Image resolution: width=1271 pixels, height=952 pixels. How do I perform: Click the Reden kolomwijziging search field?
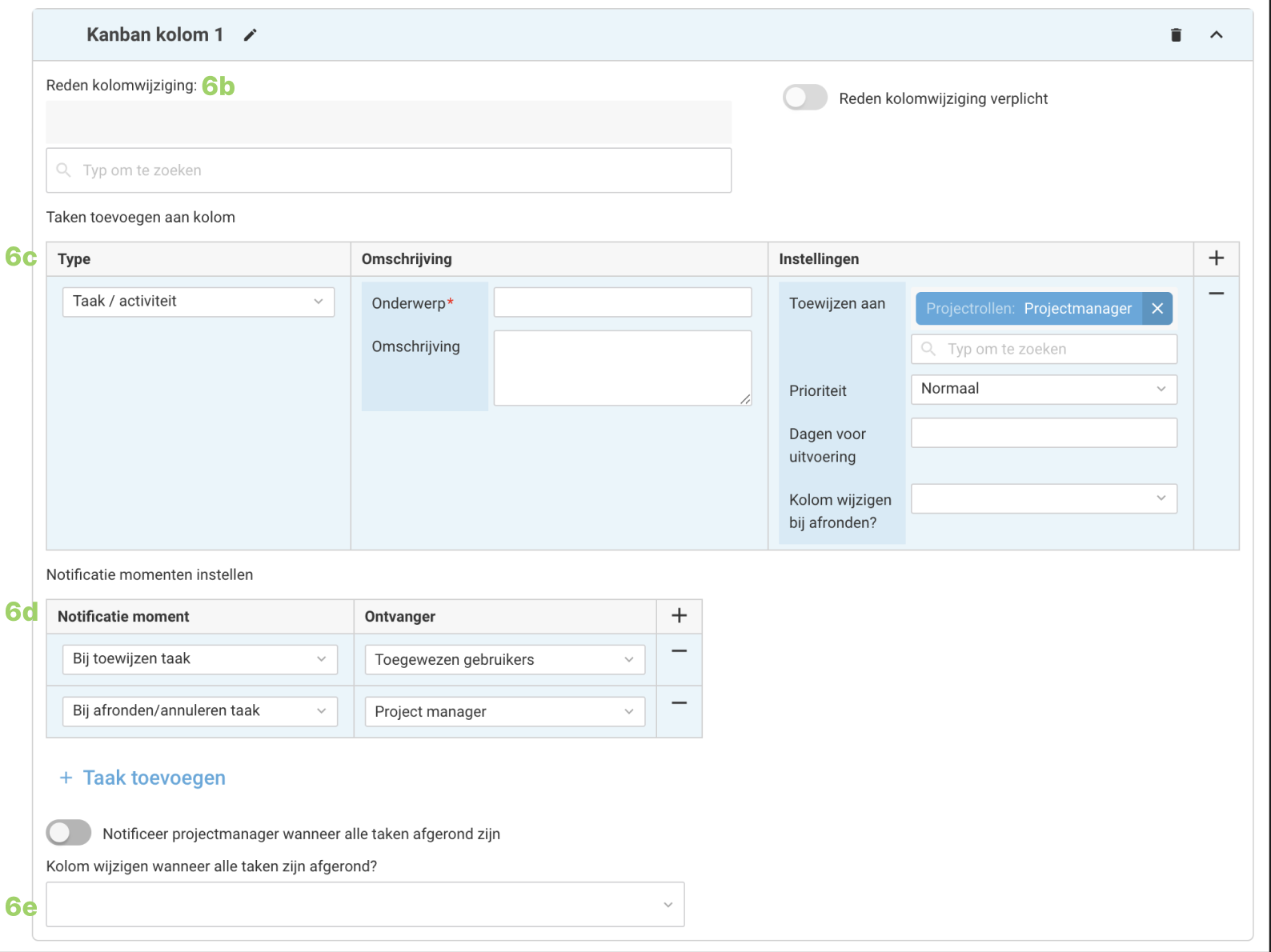389,170
